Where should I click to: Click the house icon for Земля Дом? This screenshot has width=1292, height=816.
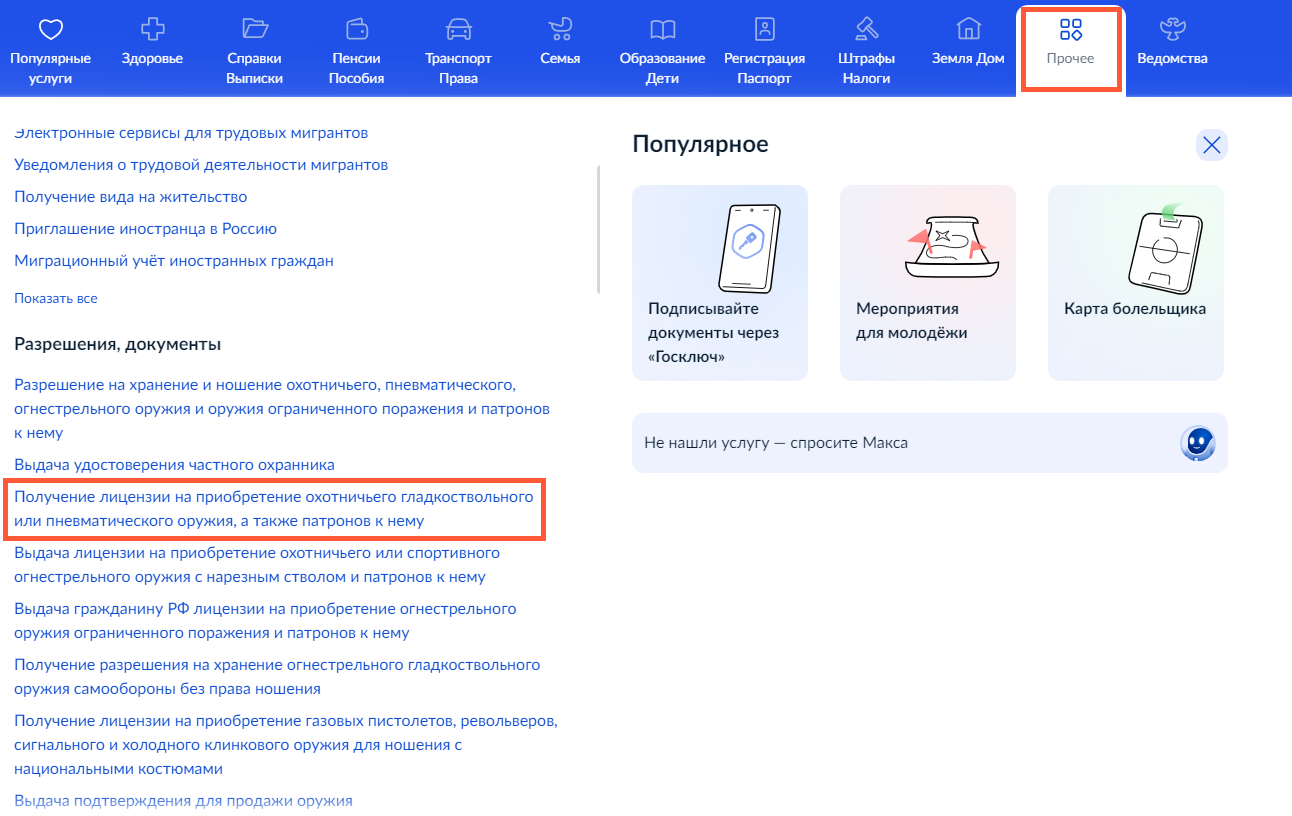pos(968,29)
